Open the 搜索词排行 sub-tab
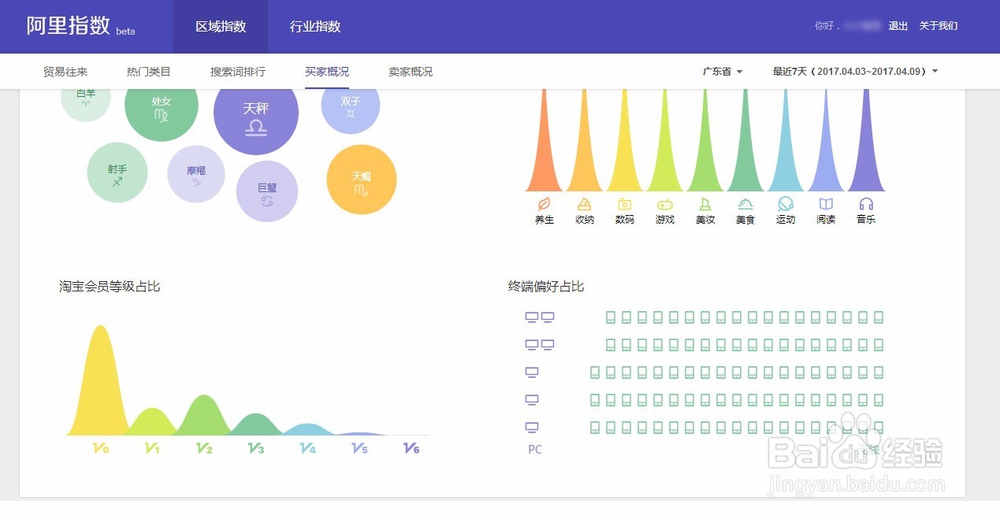This screenshot has height=519, width=1000. click(x=238, y=71)
